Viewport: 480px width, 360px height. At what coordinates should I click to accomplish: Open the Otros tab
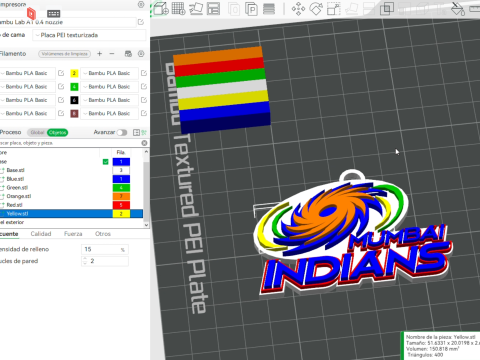[103, 234]
